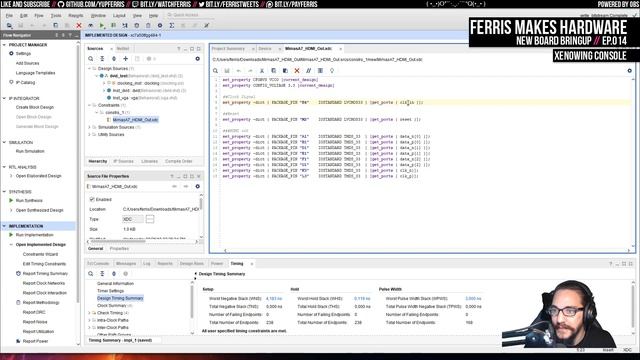Click Create Block Design
Viewport: 640px width, 360px height.
click(35, 107)
